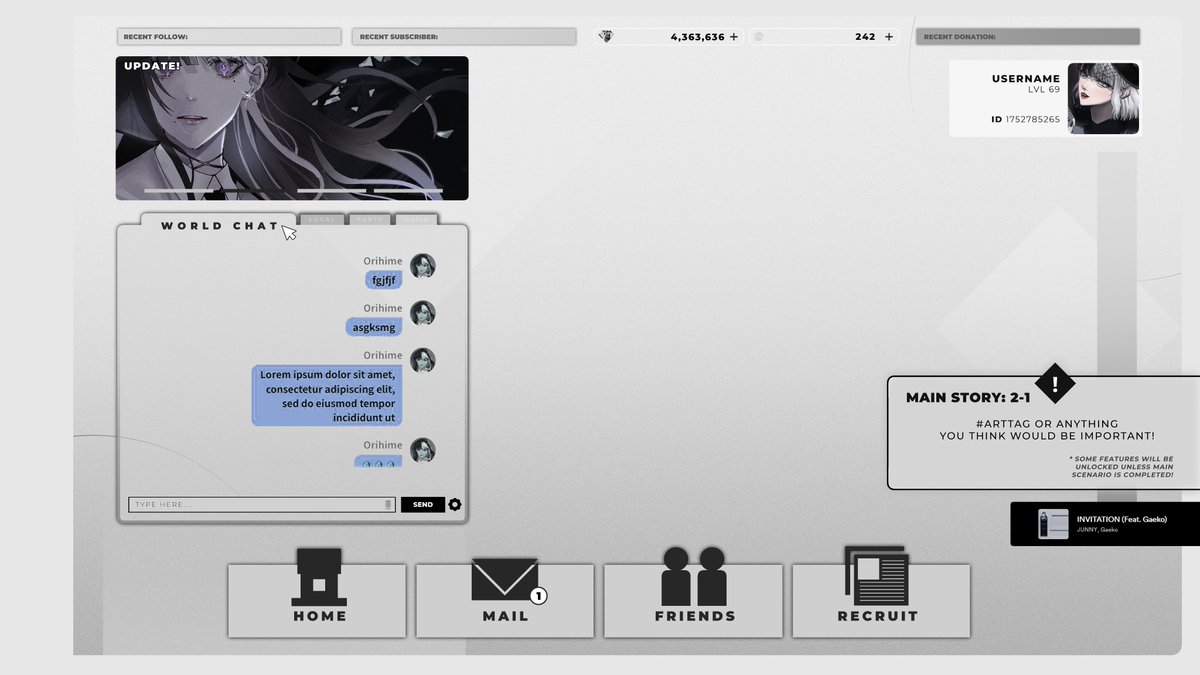This screenshot has height=675, width=1200.
Task: Click the LVL 69 level text
Action: coord(1044,90)
